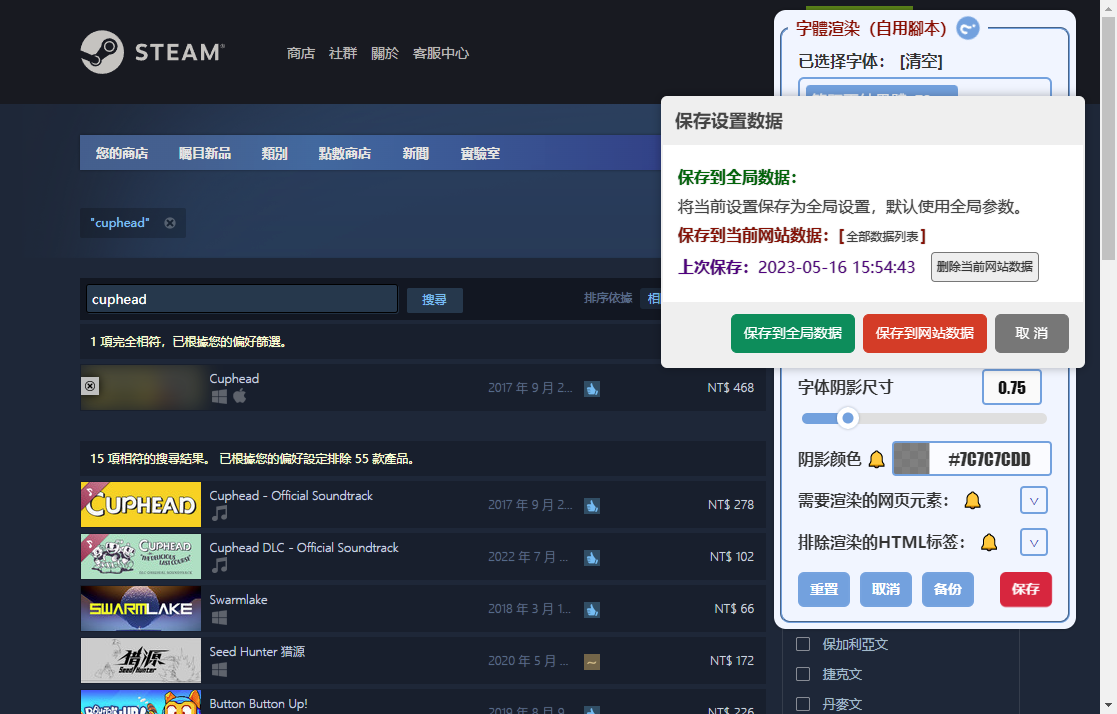Click the bell icon next to 阴影颜色
Viewport: 1117px width, 714px height.
click(877, 458)
